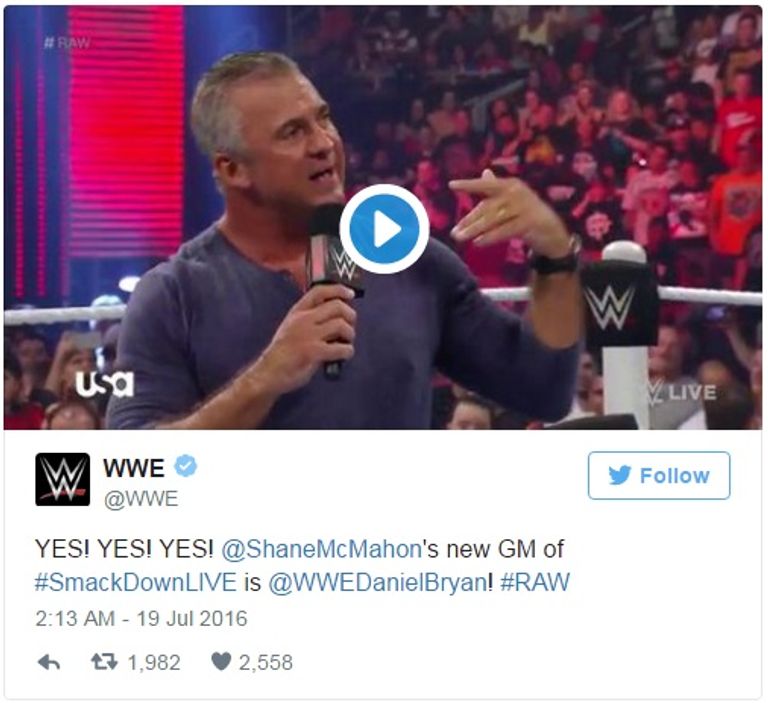The height and width of the screenshot is (703, 768).
Task: Click the Follow button
Action: [x=659, y=475]
